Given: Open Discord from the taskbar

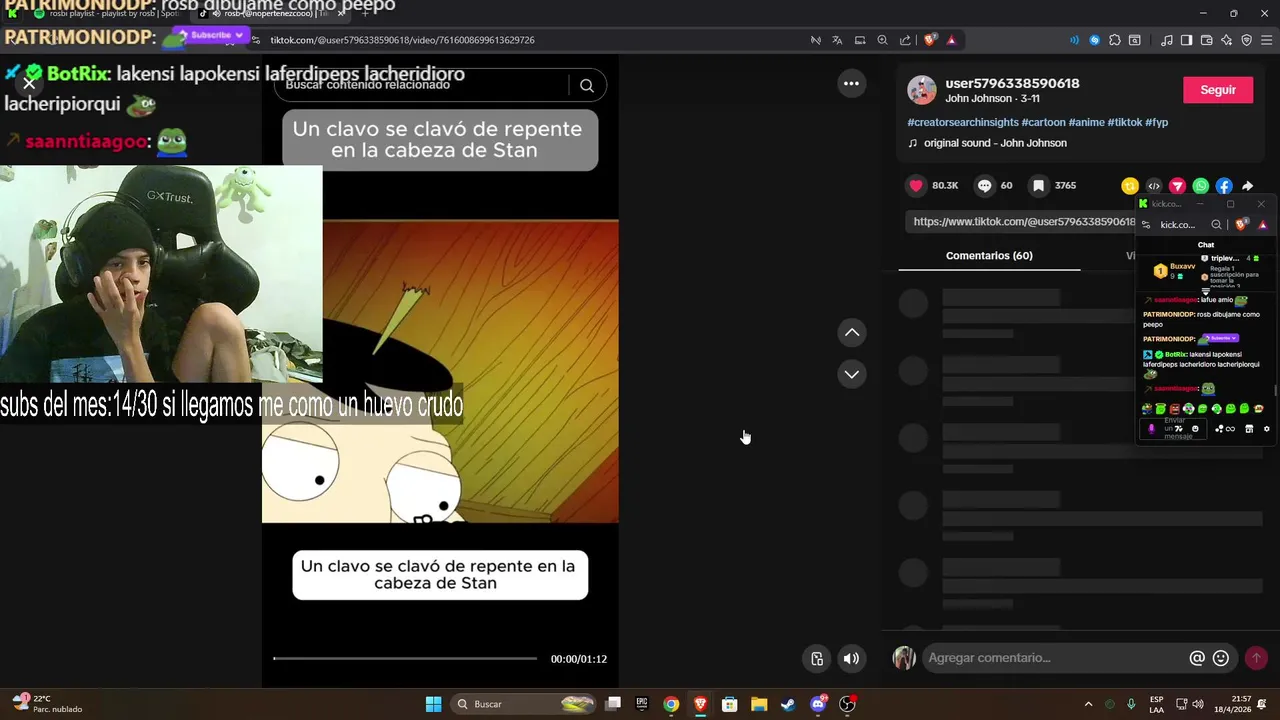Looking at the screenshot, I should click(818, 704).
